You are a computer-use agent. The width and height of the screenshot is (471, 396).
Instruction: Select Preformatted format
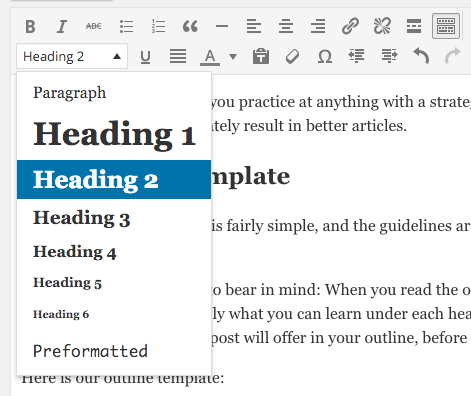[114, 351]
